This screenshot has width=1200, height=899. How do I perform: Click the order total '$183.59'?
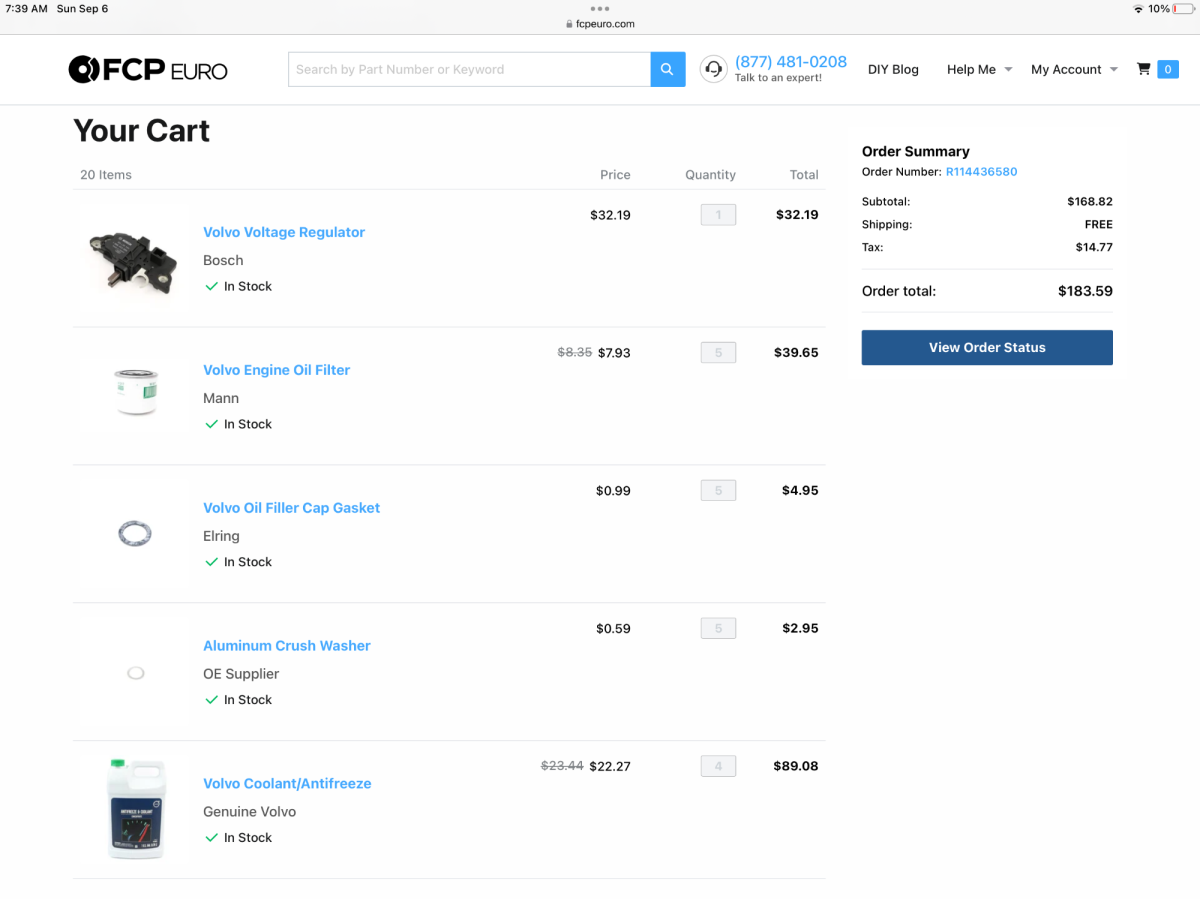[x=1085, y=292]
